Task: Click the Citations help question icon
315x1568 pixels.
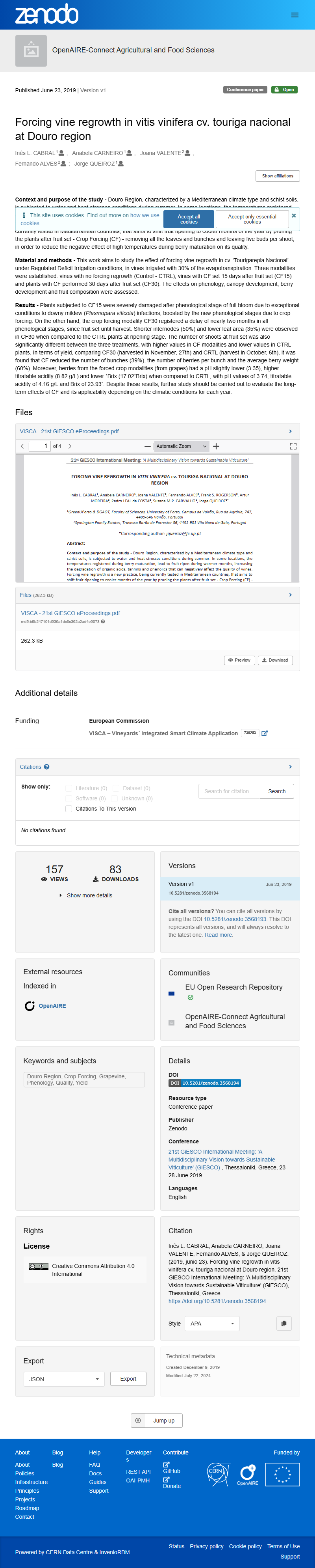Action: pyautogui.click(x=47, y=767)
